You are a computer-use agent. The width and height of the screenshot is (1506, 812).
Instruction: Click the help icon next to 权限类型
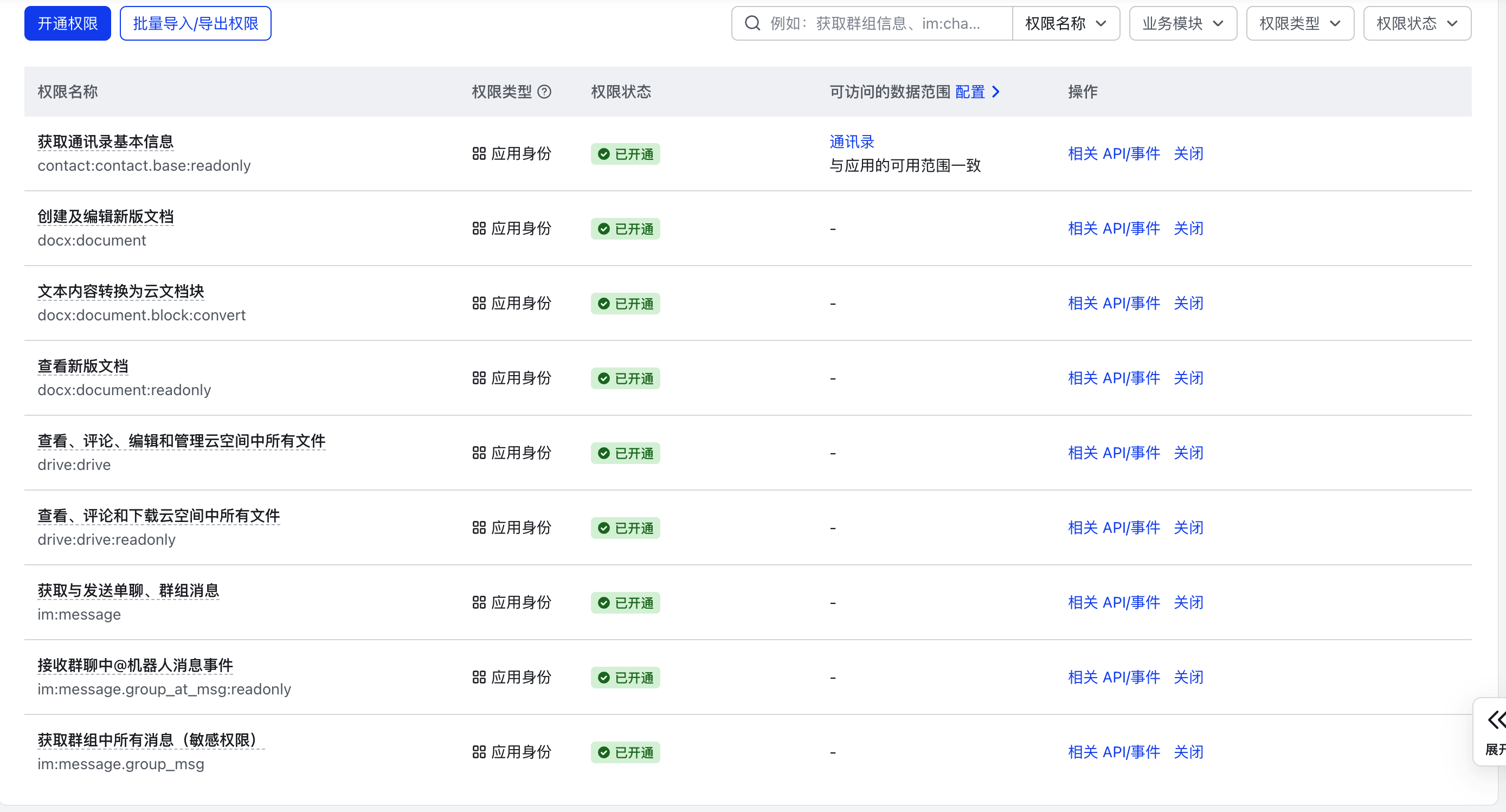click(x=544, y=92)
